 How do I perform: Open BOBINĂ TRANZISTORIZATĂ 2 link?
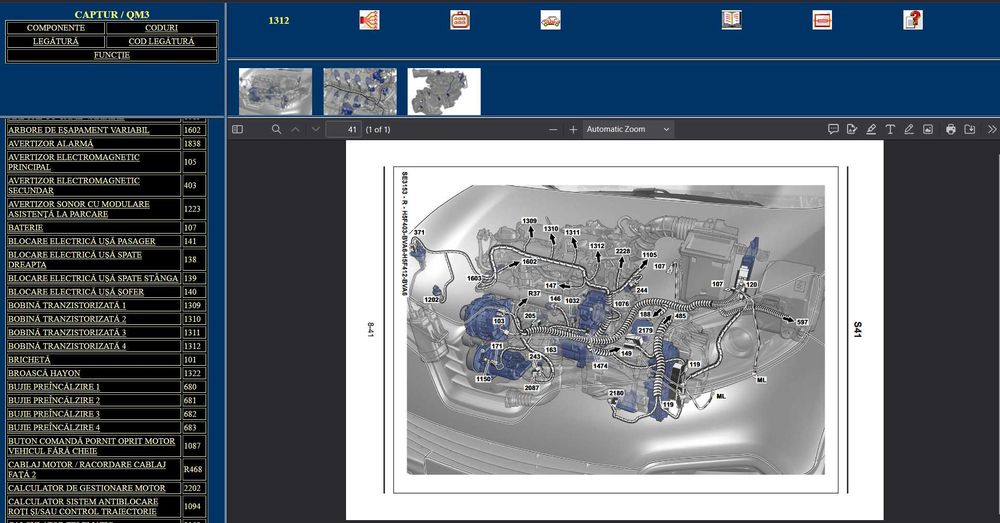(67, 319)
